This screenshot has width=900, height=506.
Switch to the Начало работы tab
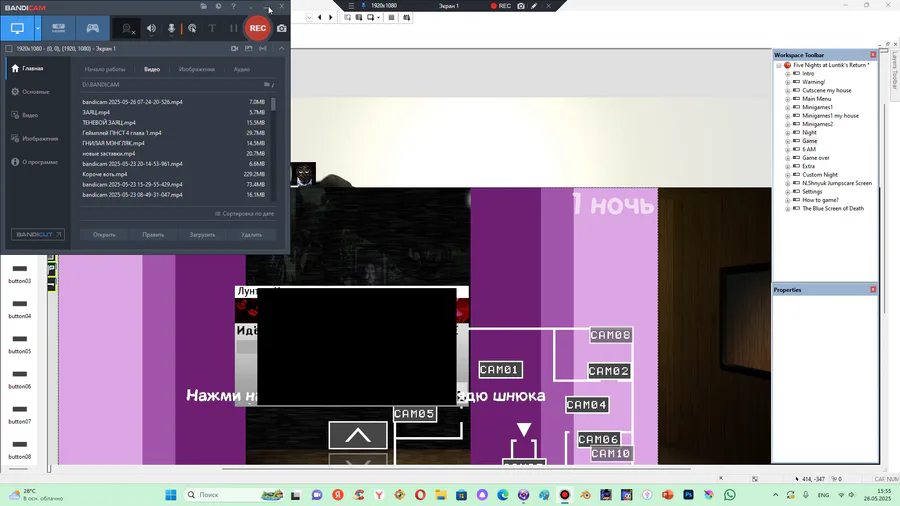[104, 69]
